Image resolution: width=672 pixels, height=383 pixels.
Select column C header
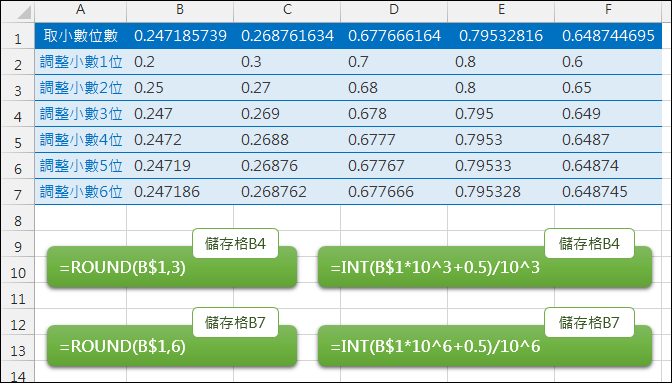(287, 11)
